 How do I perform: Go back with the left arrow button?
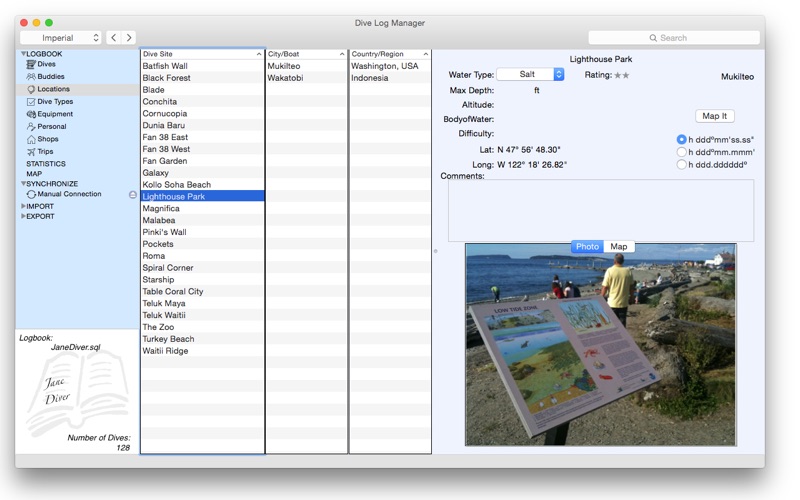coord(114,38)
